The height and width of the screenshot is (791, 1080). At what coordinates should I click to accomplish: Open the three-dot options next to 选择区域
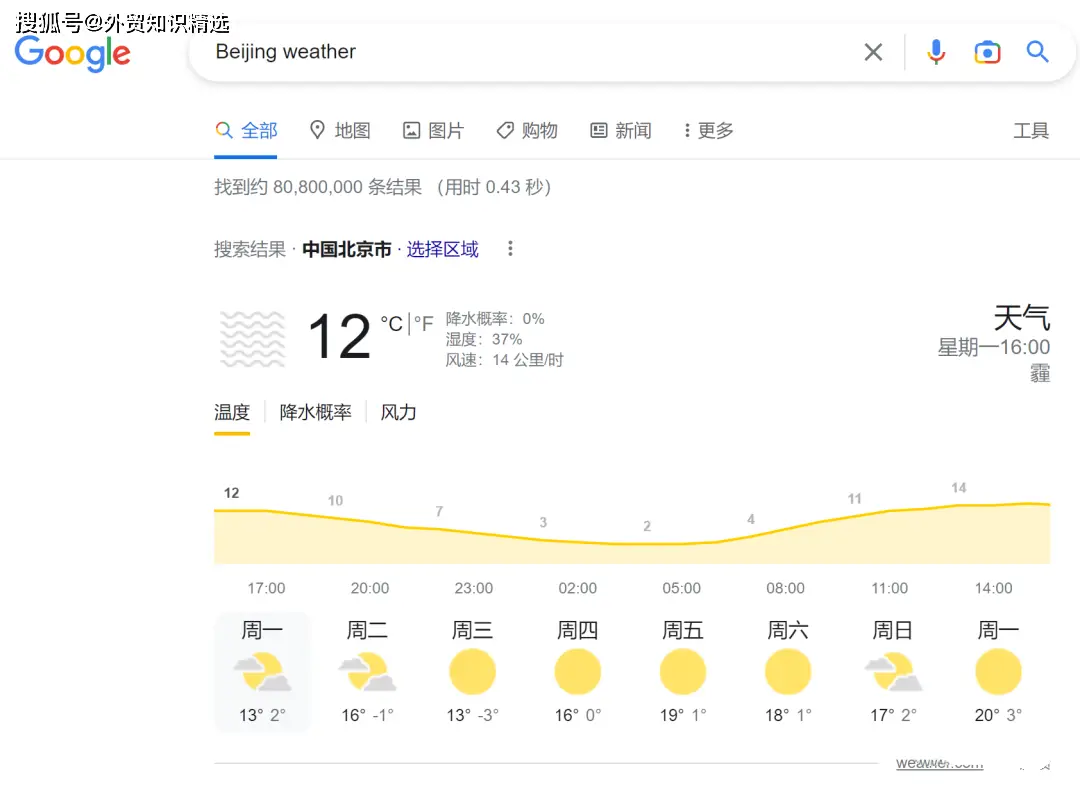[x=510, y=248]
